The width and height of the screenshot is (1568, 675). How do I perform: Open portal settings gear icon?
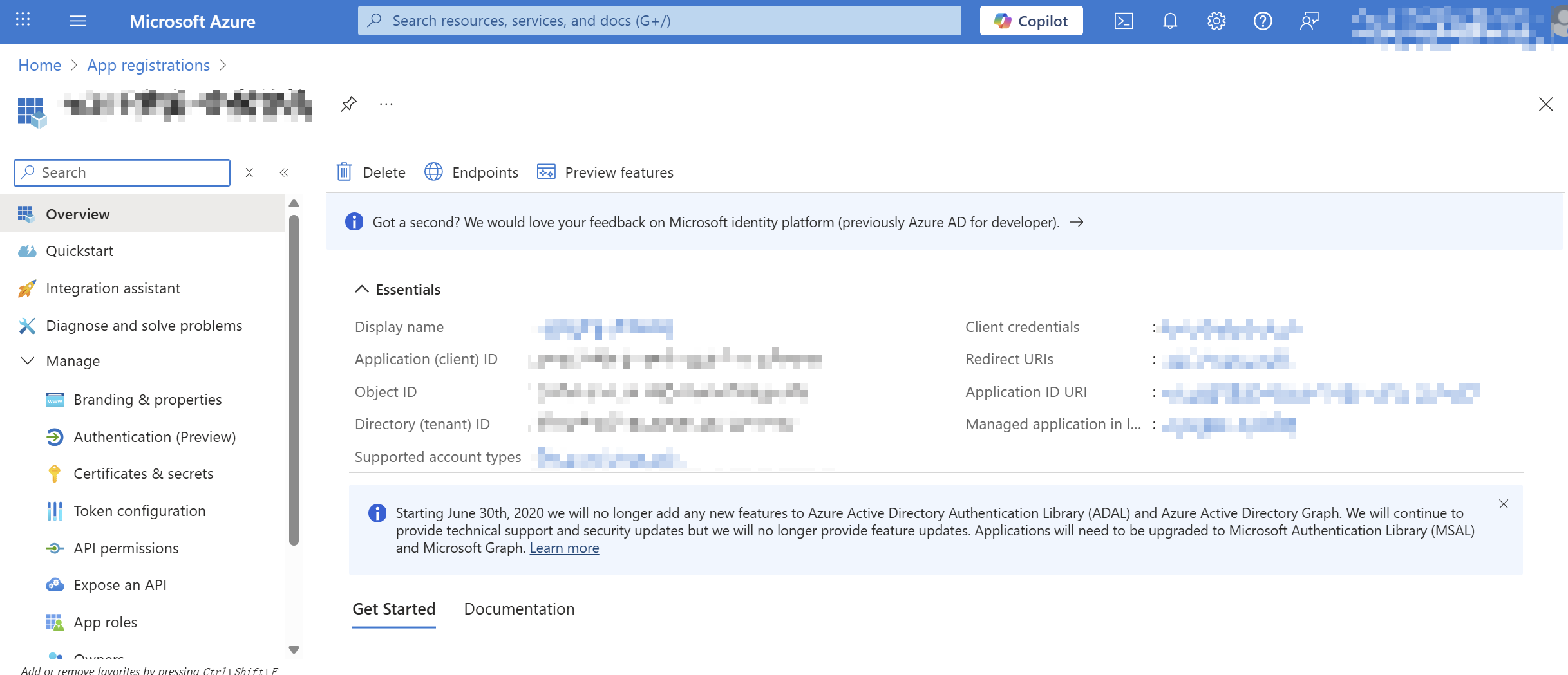coord(1216,21)
